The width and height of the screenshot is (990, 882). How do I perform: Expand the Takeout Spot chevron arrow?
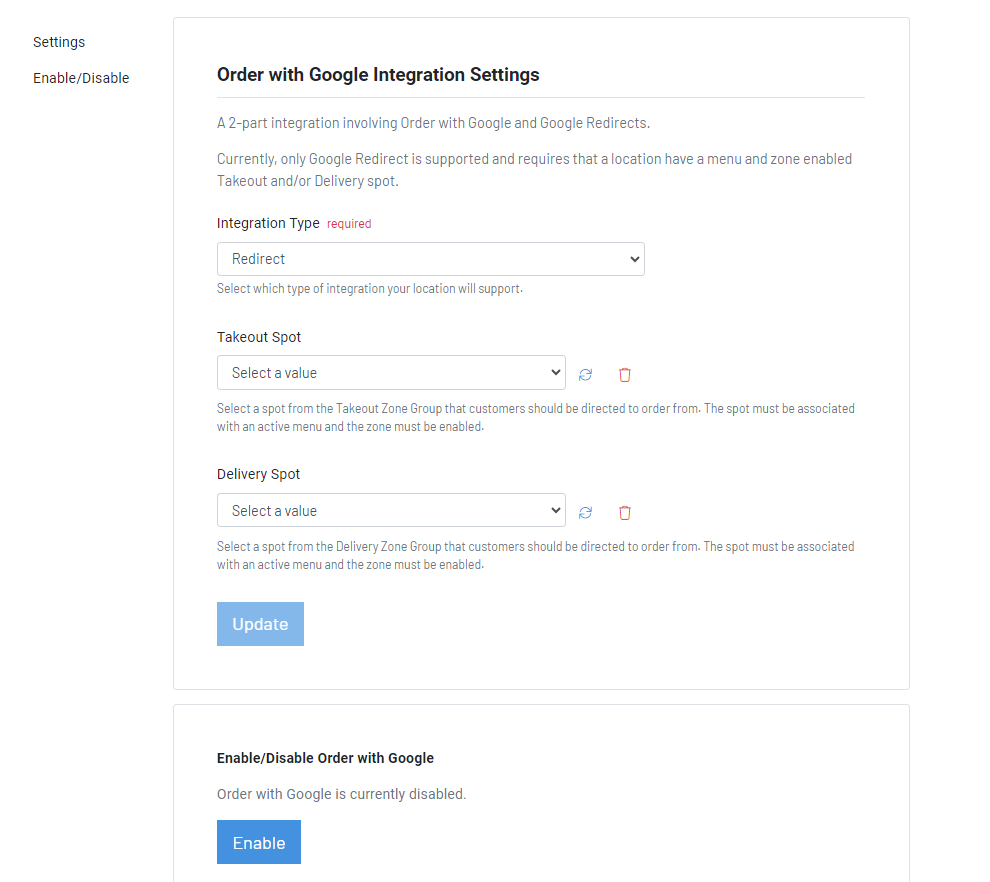pyautogui.click(x=555, y=371)
